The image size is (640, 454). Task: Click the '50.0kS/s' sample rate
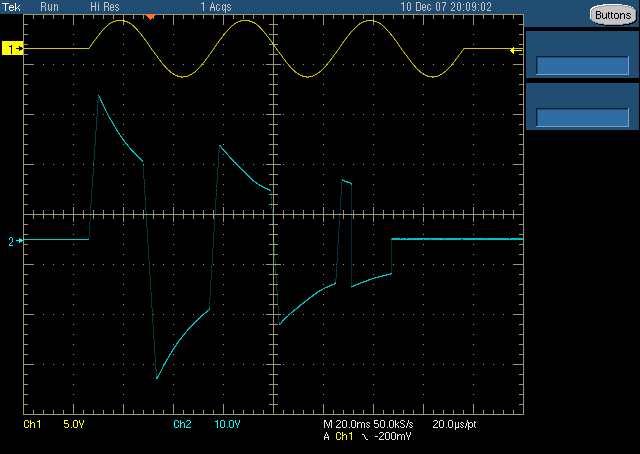(393, 424)
